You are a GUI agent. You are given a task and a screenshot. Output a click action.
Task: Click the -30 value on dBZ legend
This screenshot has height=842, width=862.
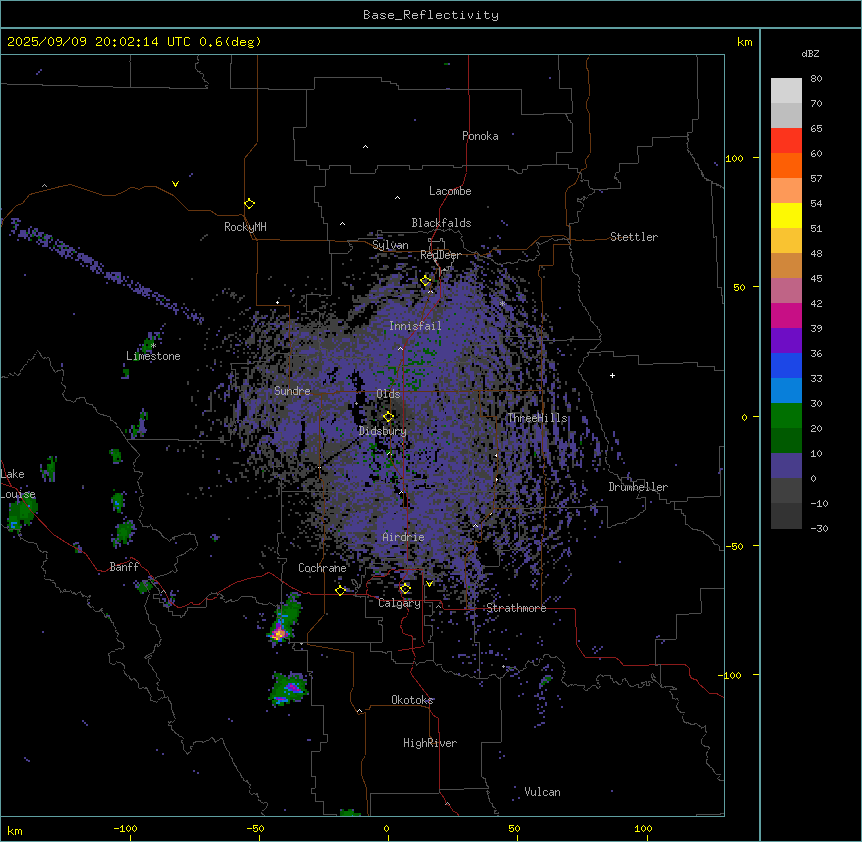coord(819,528)
